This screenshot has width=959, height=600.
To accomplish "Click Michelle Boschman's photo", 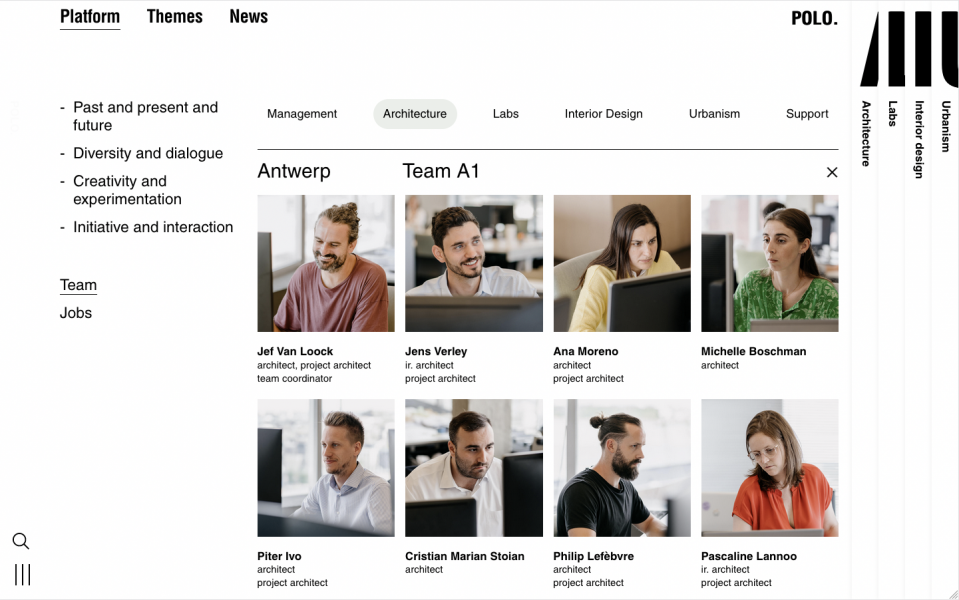I will (x=770, y=264).
